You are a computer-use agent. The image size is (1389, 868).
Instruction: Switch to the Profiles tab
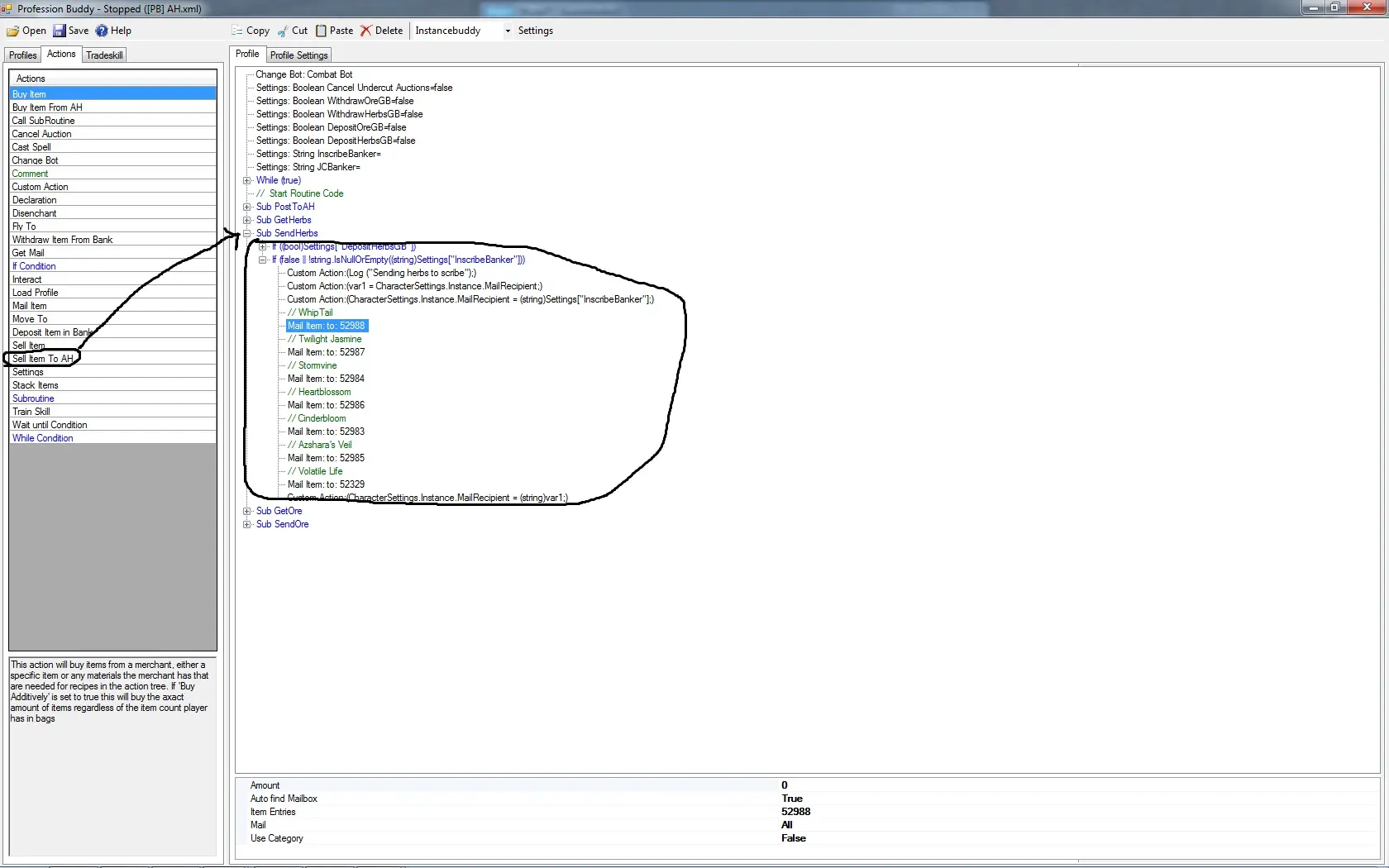click(23, 55)
